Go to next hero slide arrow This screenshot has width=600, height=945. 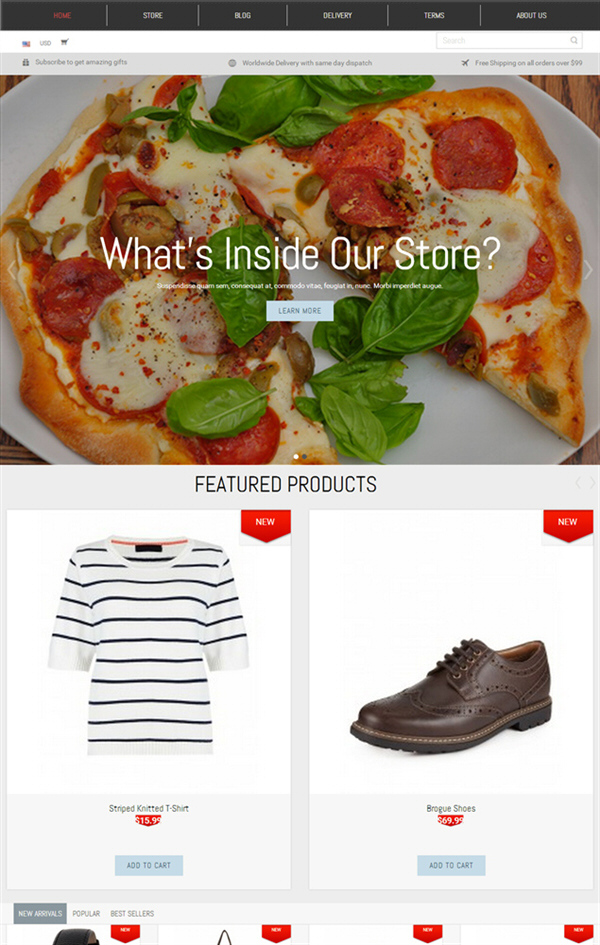[588, 269]
